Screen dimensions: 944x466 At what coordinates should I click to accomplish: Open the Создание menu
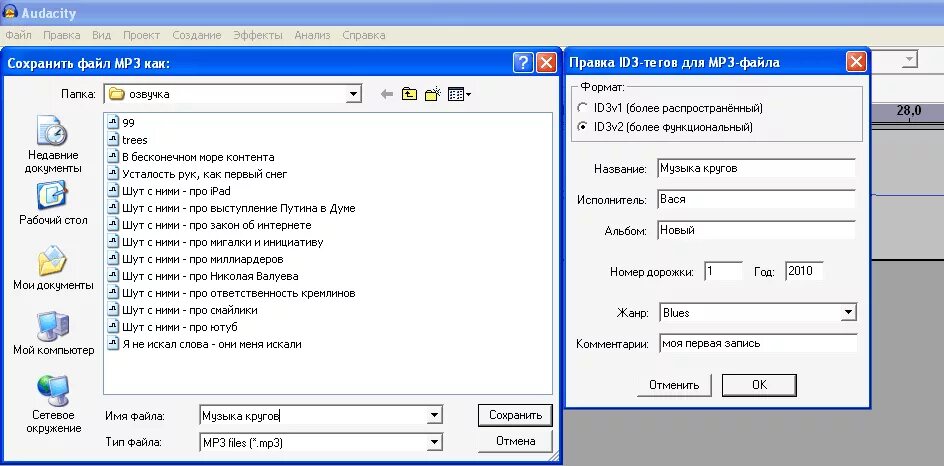click(x=196, y=35)
